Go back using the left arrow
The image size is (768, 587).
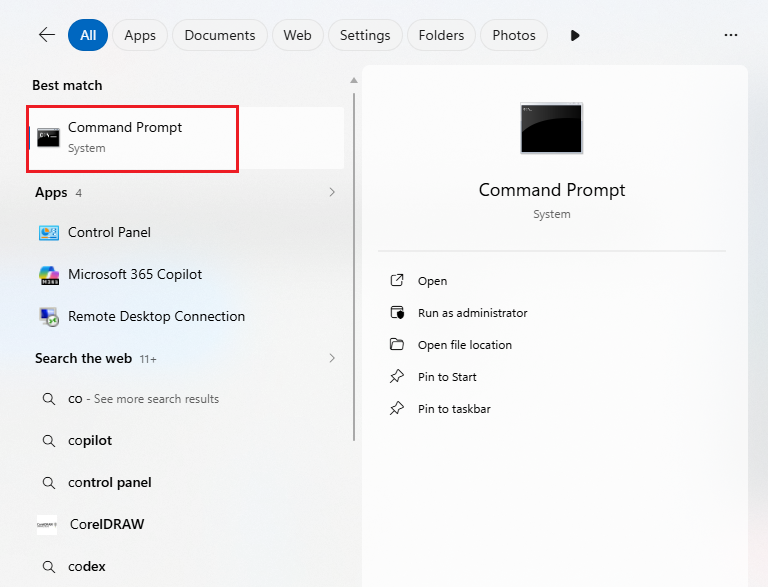47,35
